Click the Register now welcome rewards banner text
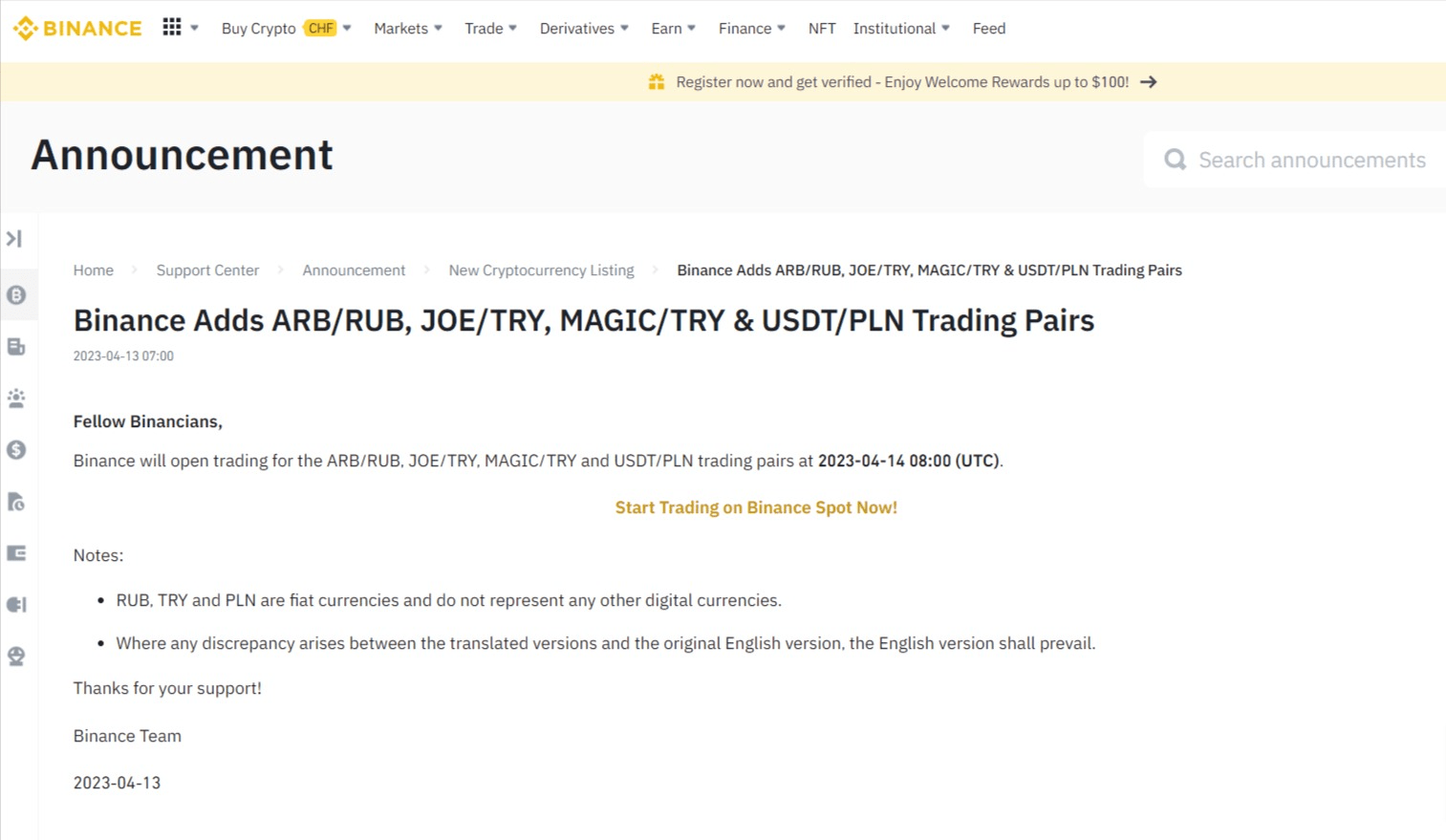The image size is (1446, 840). [902, 82]
